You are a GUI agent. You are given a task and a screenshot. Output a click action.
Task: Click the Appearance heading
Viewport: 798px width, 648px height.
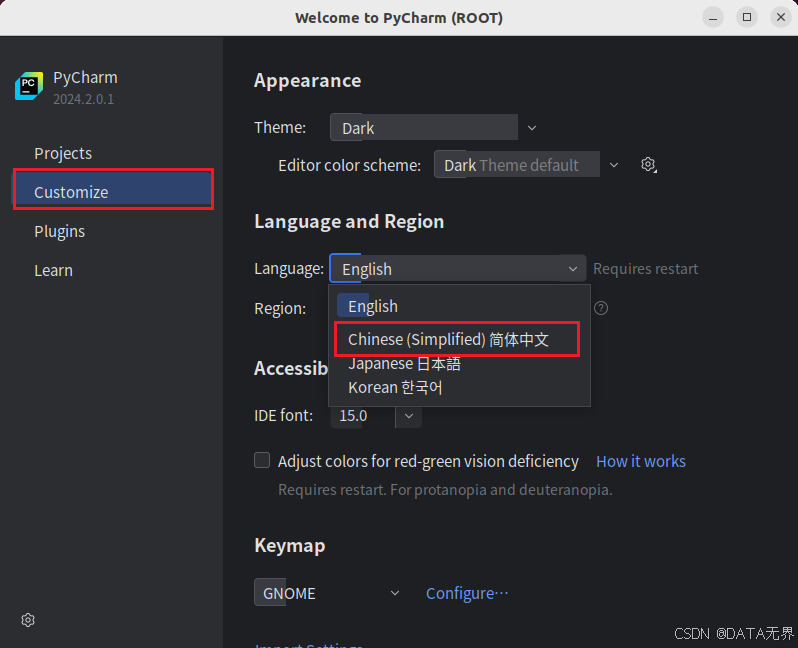(x=307, y=80)
